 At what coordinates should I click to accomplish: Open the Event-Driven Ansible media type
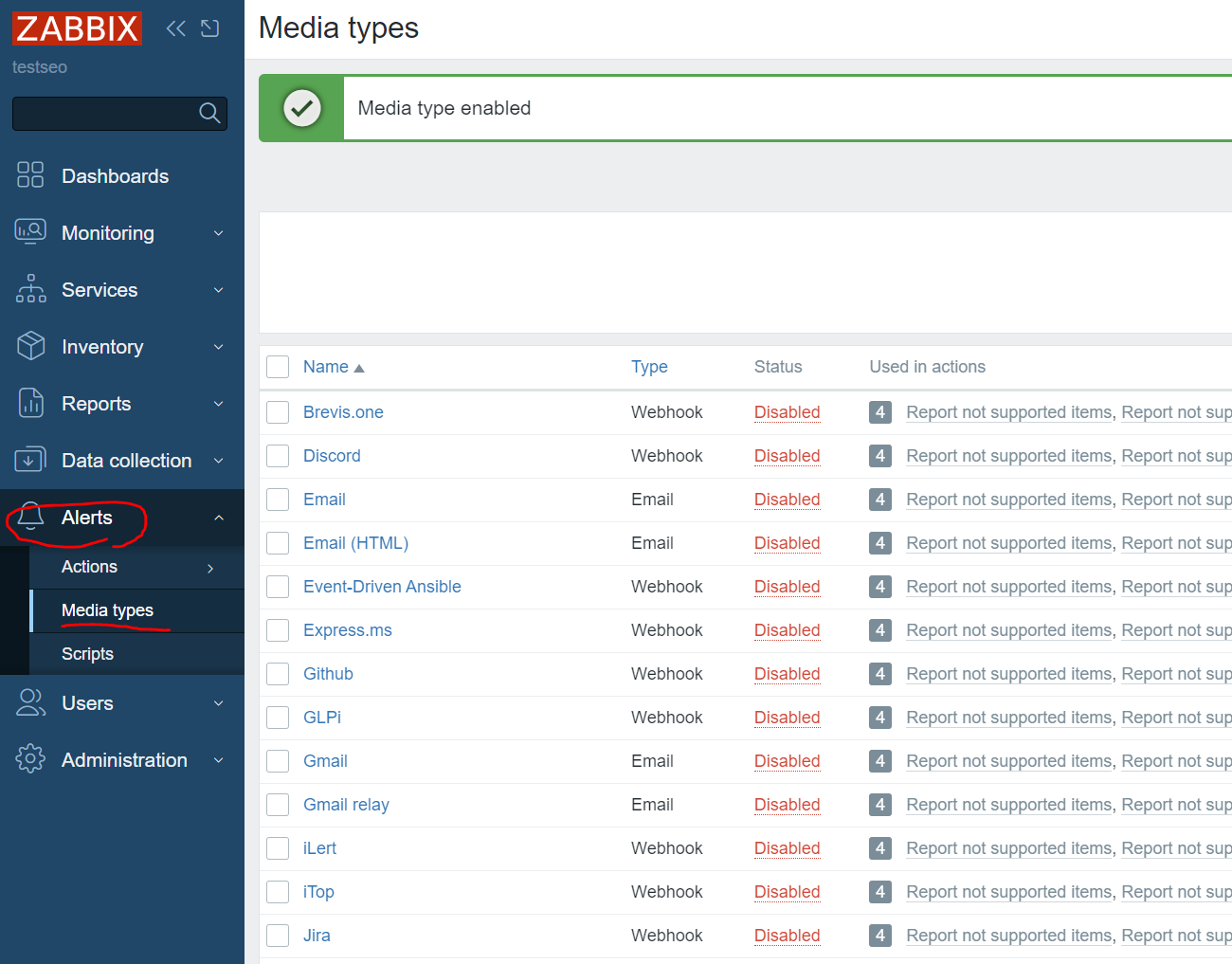tap(382, 587)
